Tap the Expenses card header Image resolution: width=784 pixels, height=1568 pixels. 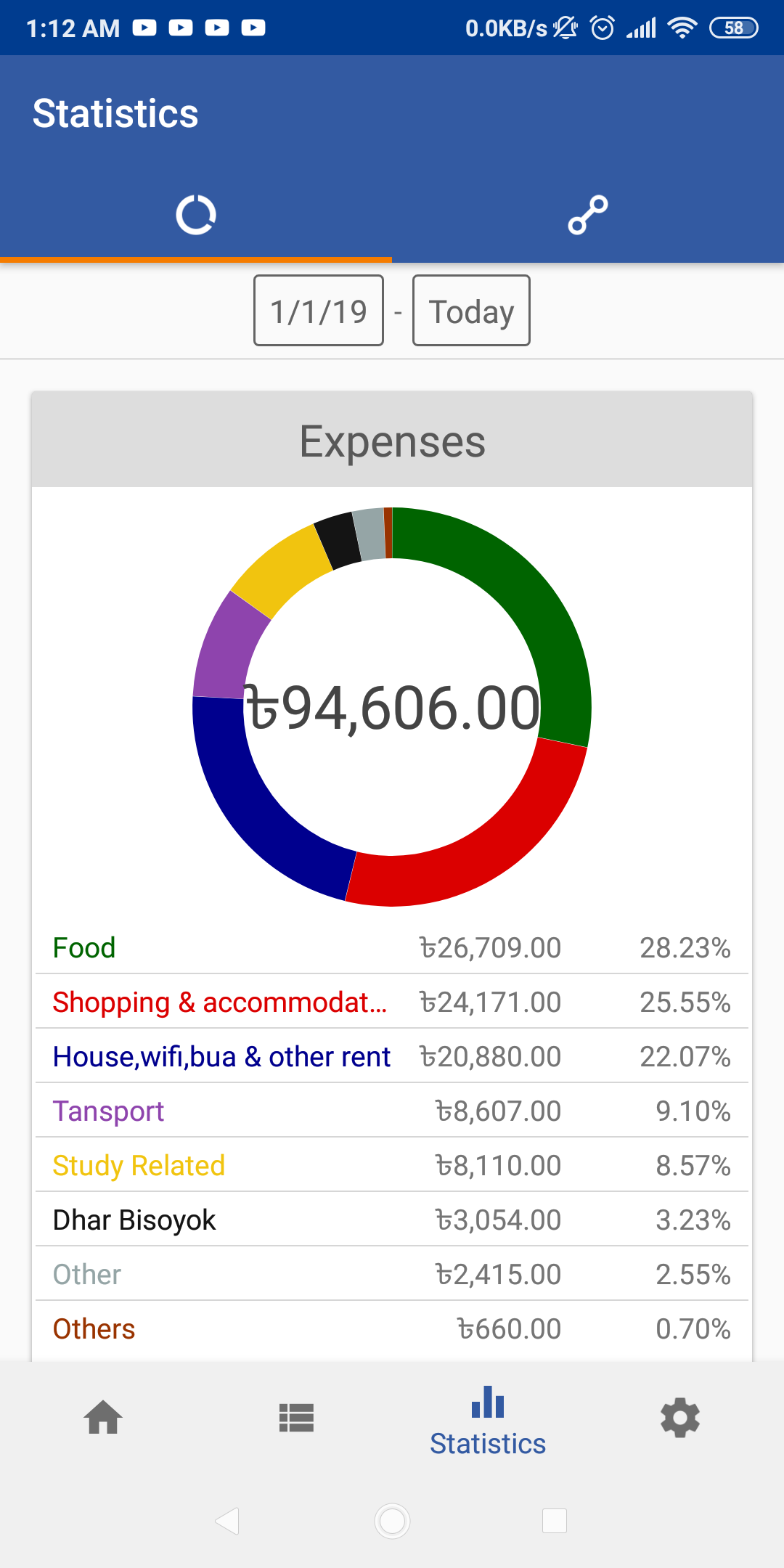coord(392,441)
